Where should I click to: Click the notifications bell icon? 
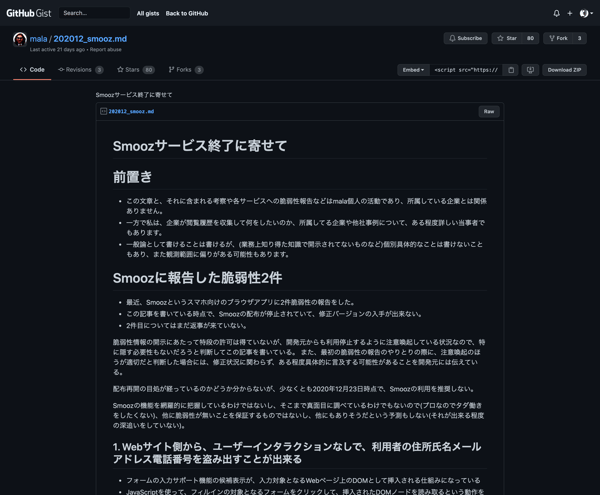pyautogui.click(x=556, y=13)
